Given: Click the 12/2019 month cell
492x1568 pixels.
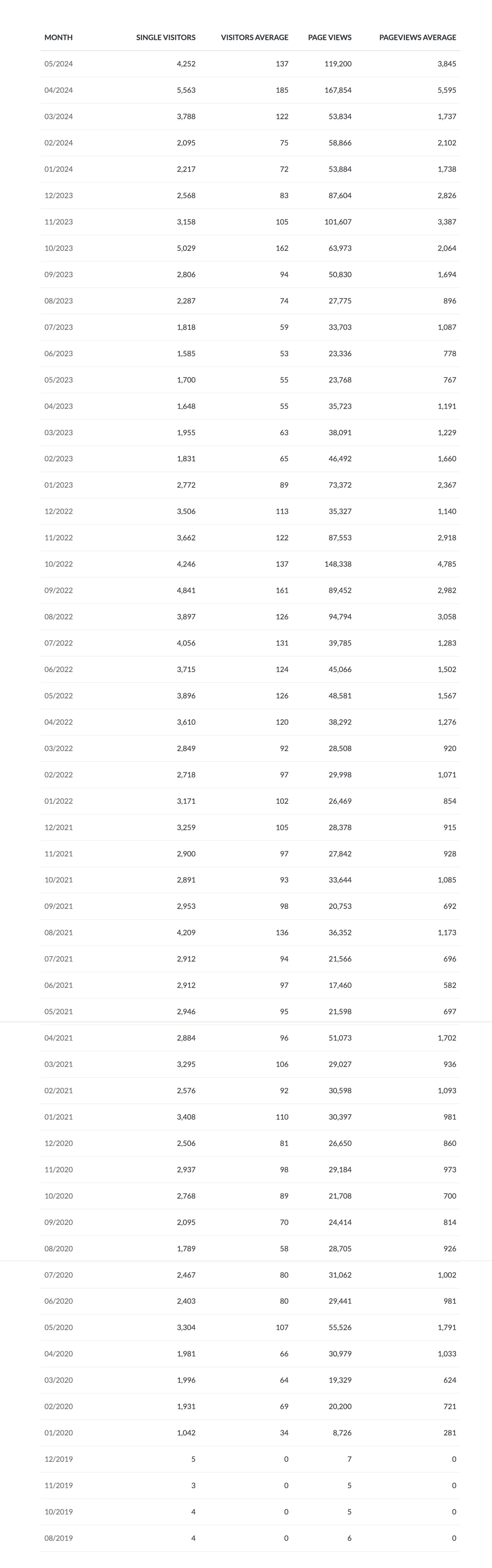Looking at the screenshot, I should (59, 1459).
